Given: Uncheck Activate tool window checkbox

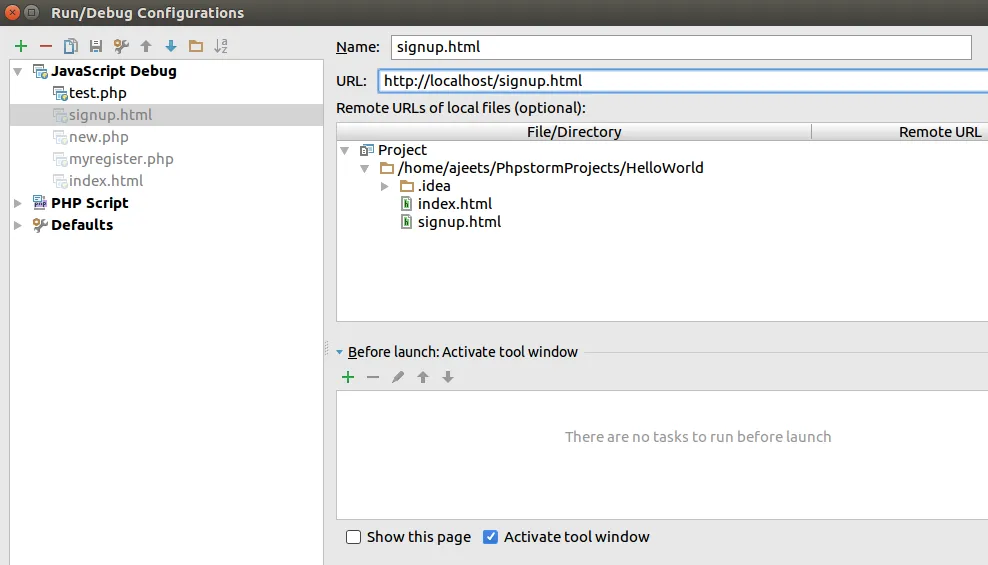Looking at the screenshot, I should tap(490, 537).
